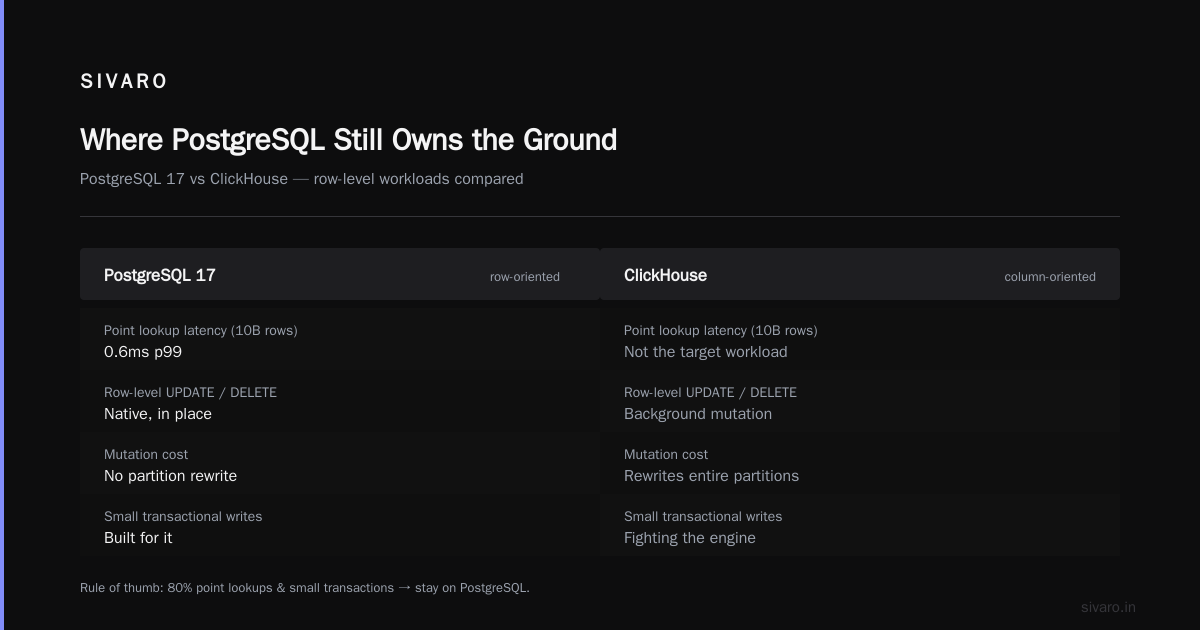Viewport: 1200px width, 630px height.
Task: Click the 'Rule of thumb' footnote
Action: 305,588
